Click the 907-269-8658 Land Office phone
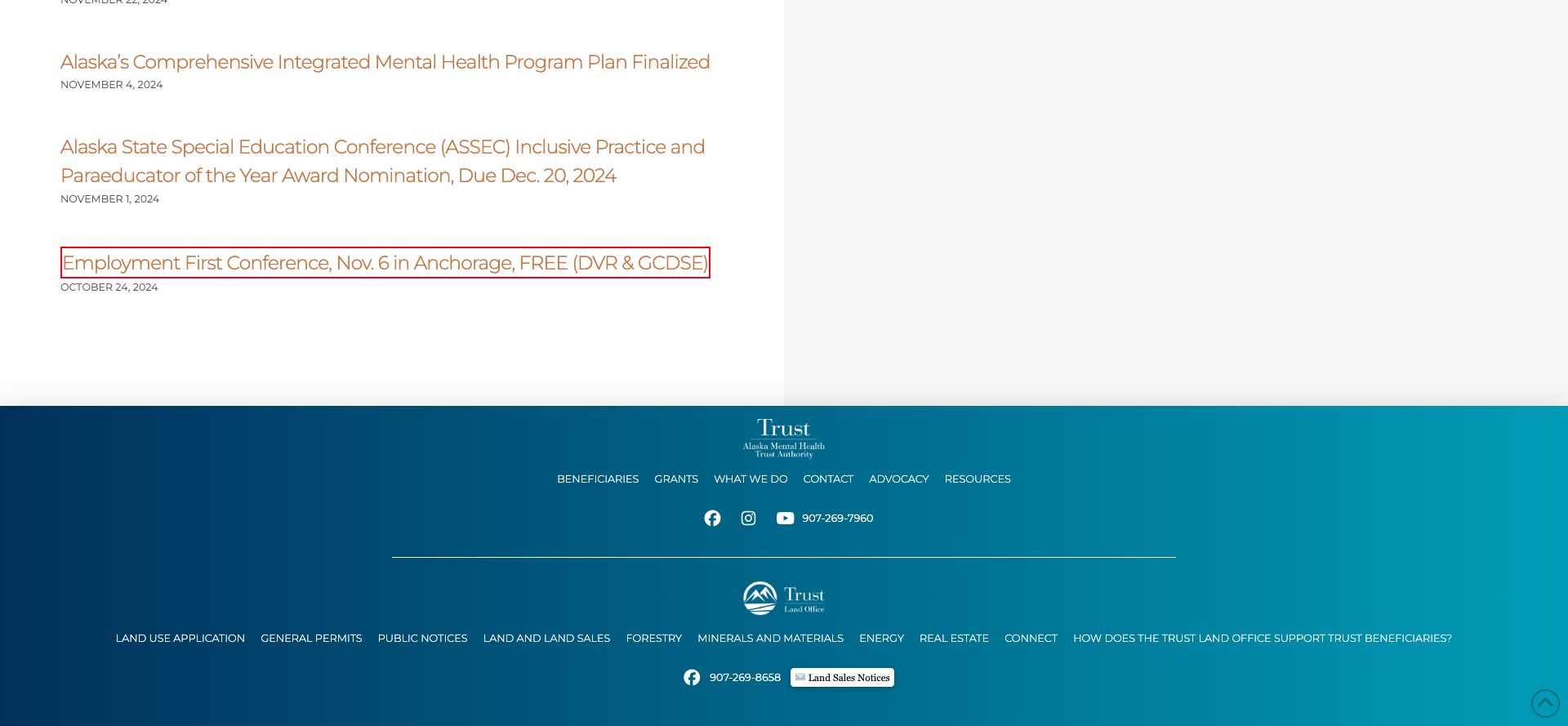 pos(745,678)
